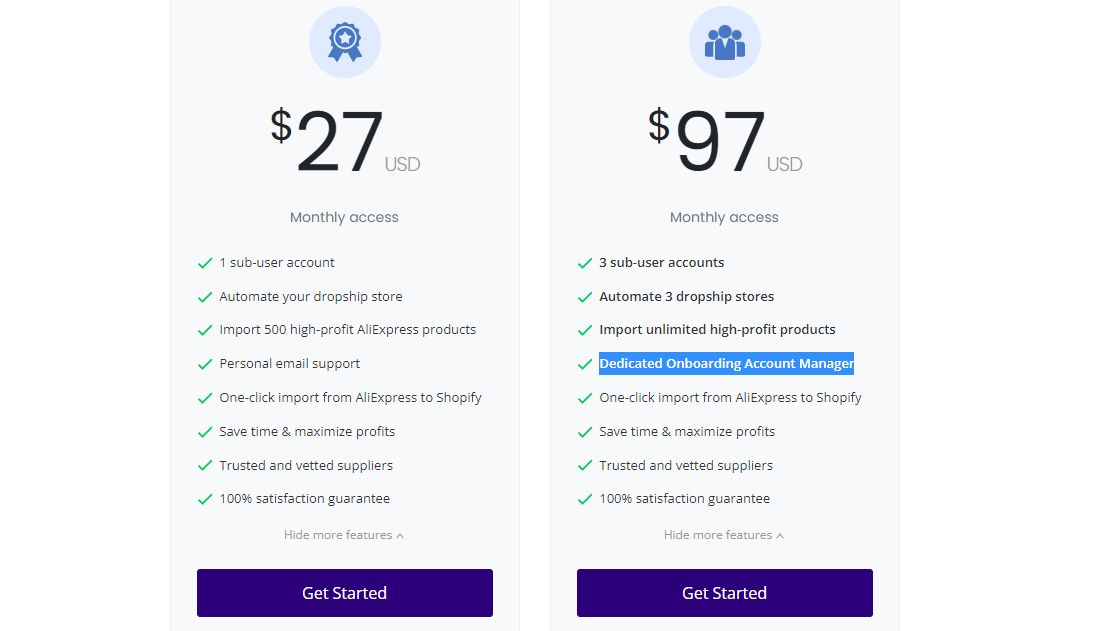Click checkmark next to Personal email support
1094x631 pixels.
(x=205, y=364)
